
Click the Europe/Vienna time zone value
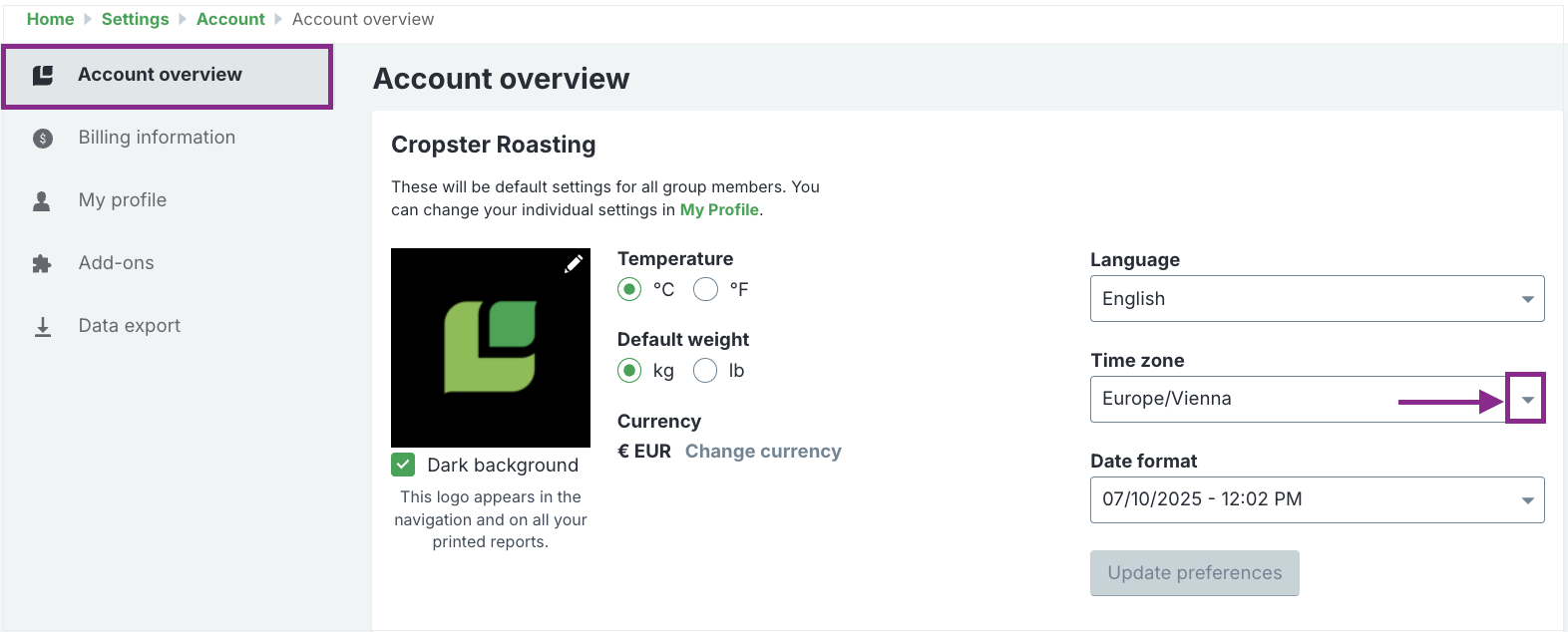(x=1166, y=399)
